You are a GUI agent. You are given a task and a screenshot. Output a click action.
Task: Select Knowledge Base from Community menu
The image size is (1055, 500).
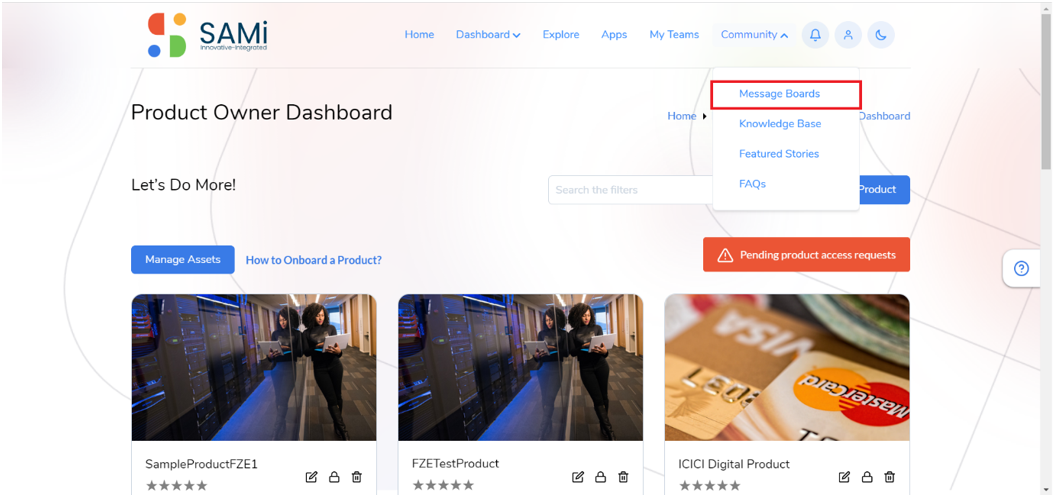780,124
